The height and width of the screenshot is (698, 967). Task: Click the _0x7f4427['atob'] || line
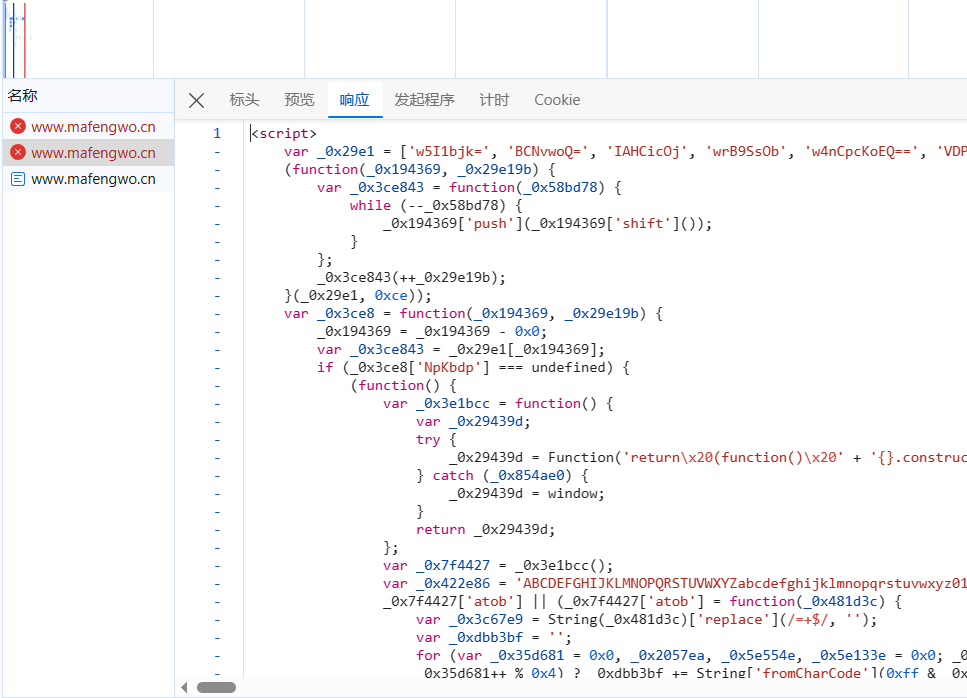[642, 601]
